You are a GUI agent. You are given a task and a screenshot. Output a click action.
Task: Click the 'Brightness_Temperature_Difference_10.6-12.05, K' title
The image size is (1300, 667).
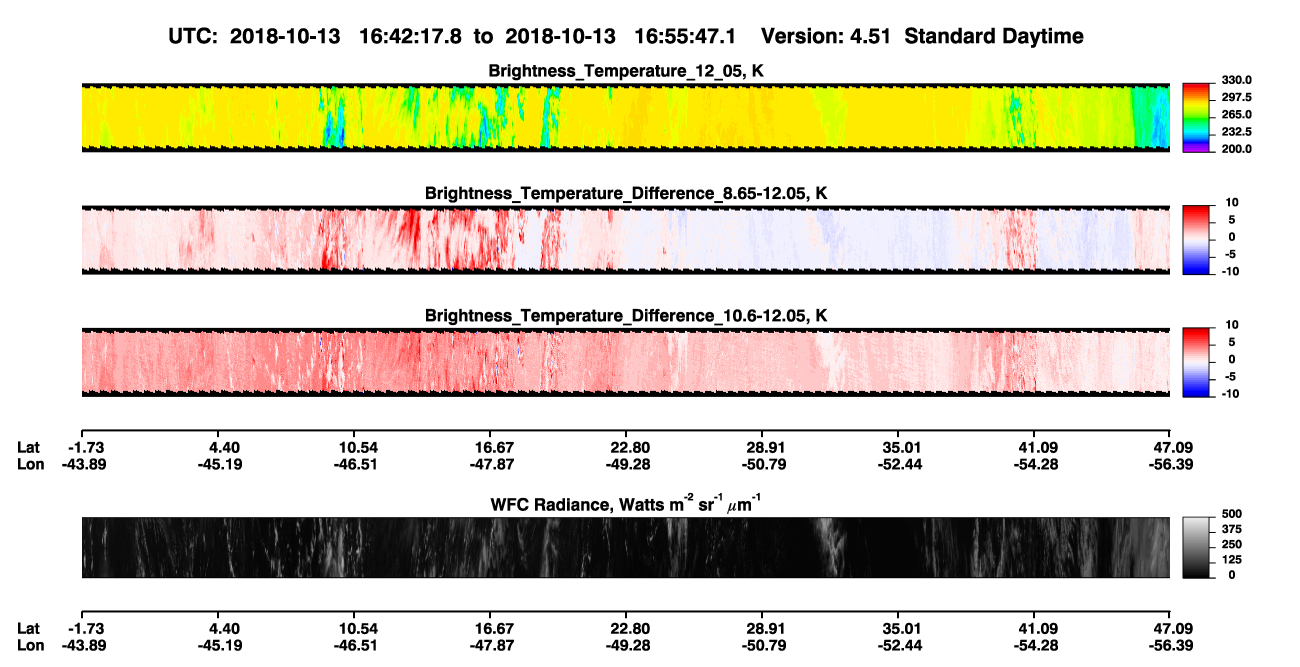pyautogui.click(x=626, y=316)
